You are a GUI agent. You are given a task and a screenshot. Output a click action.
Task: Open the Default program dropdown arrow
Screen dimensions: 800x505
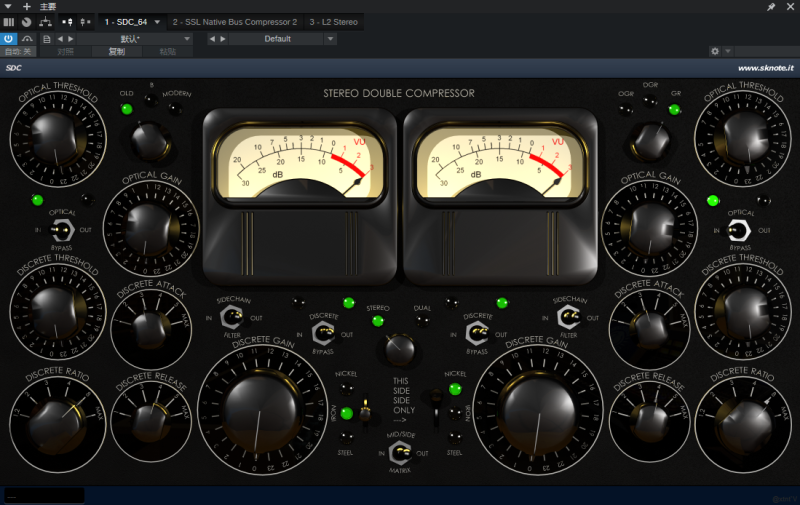331,39
